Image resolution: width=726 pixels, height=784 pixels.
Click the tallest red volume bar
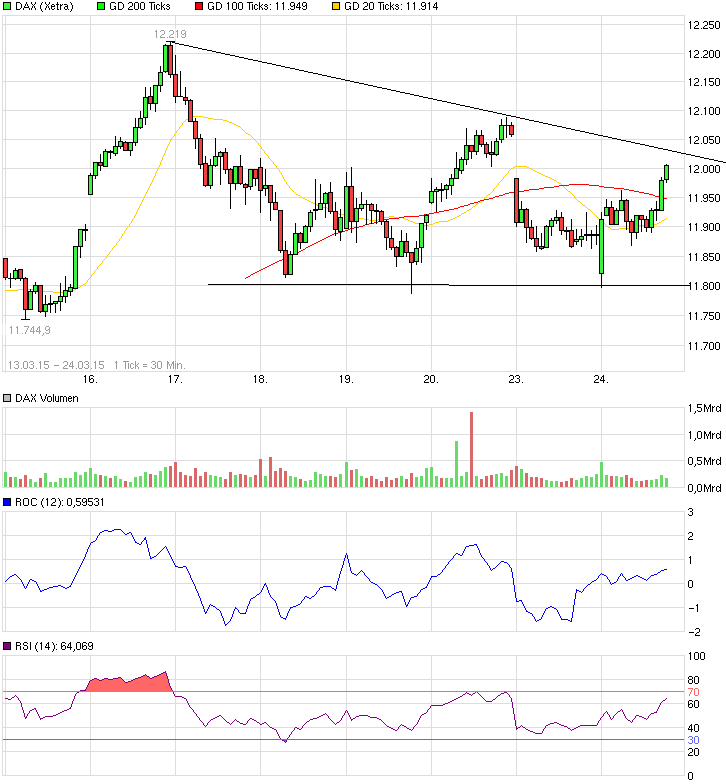pos(471,450)
